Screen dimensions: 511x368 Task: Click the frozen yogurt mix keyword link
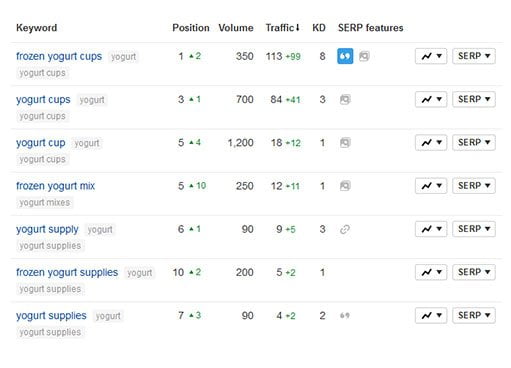[x=55, y=186]
